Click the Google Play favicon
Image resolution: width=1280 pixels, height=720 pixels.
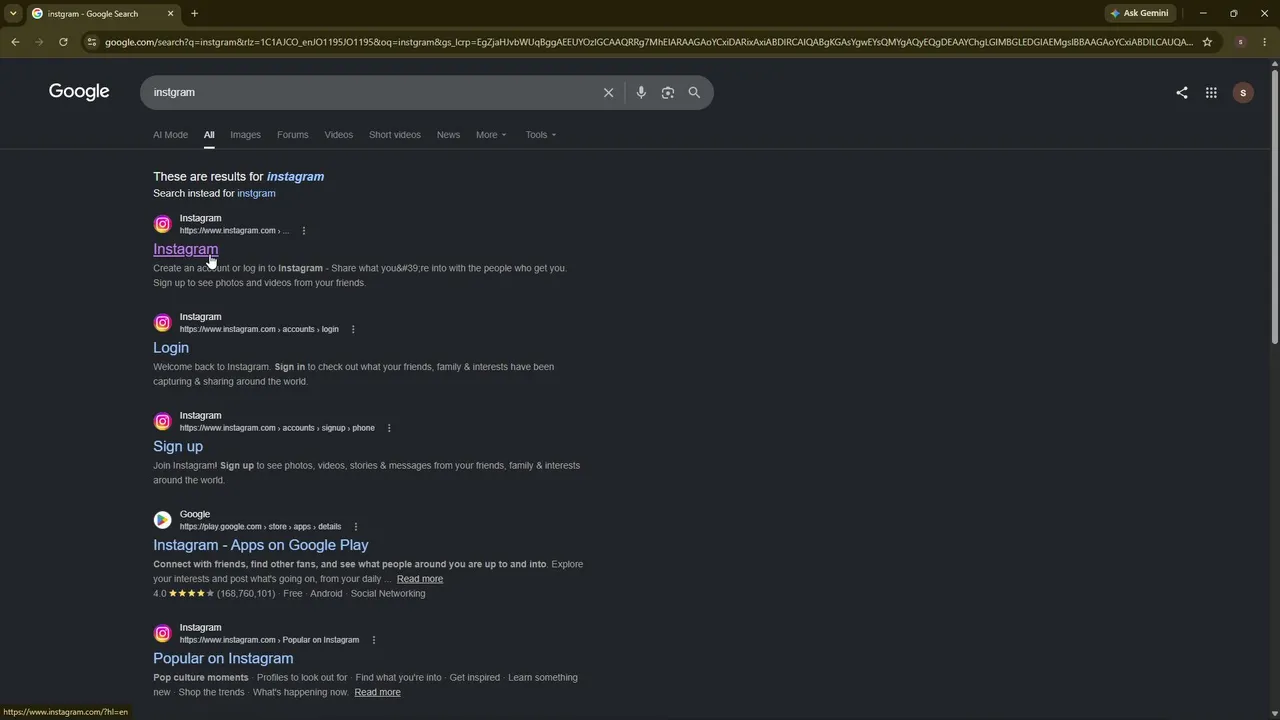point(162,520)
